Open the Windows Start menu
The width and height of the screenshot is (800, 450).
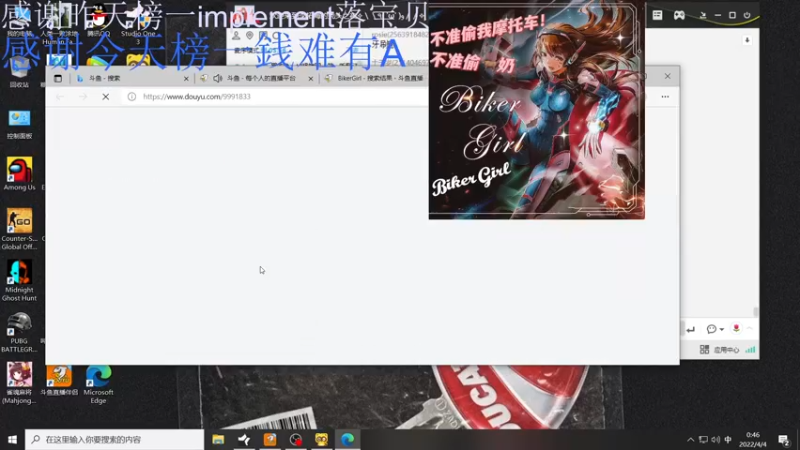[x=12, y=439]
